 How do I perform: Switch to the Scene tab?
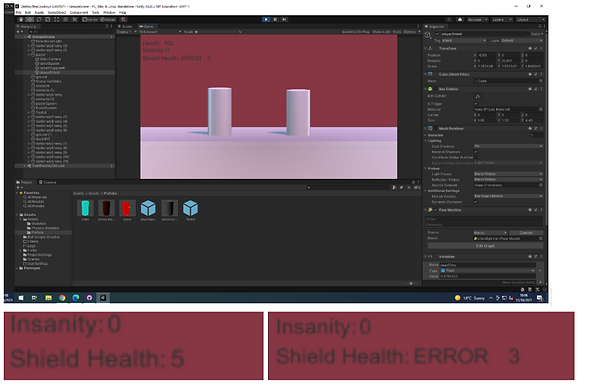pos(125,26)
